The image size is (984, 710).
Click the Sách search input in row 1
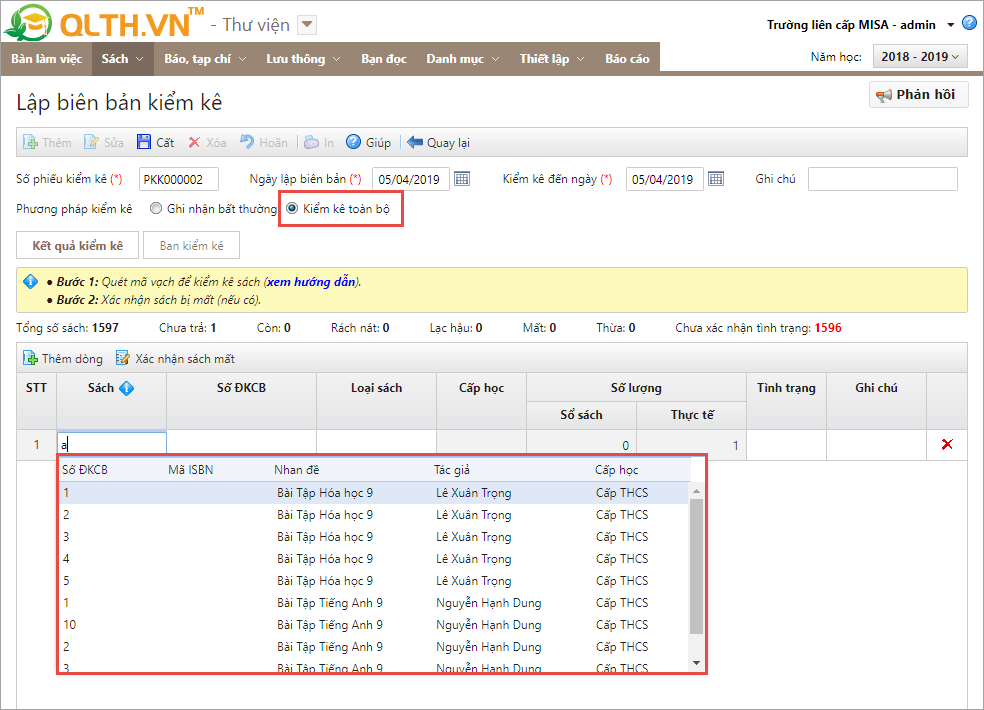112,444
